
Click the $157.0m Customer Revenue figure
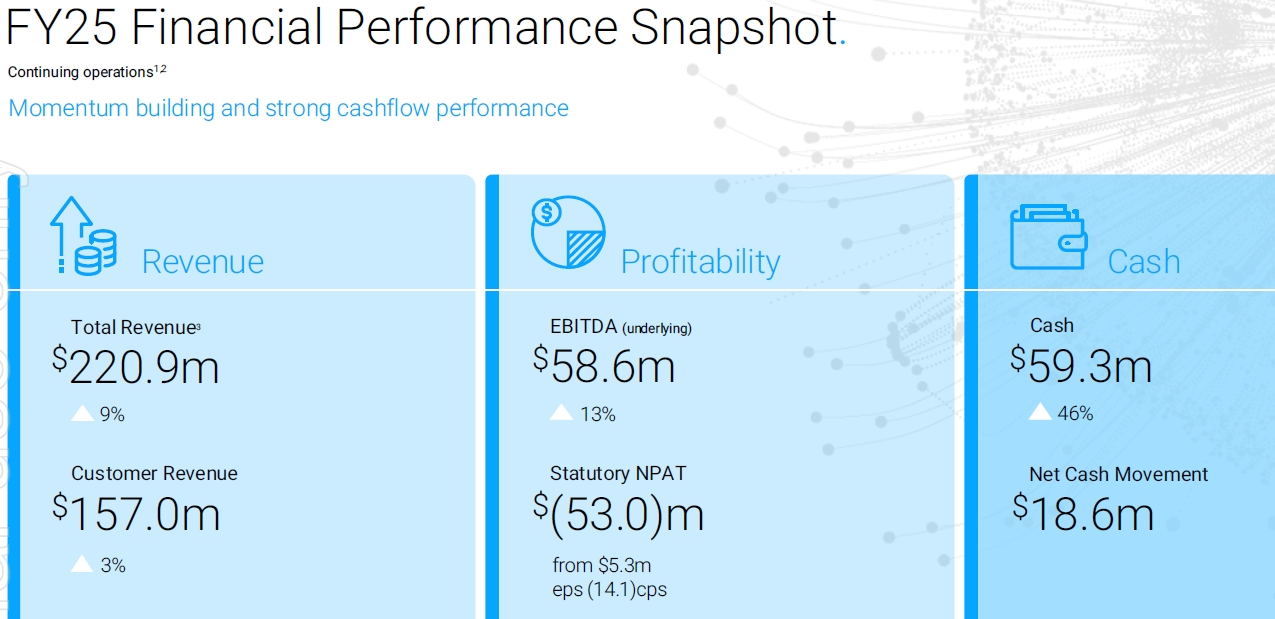(x=136, y=514)
